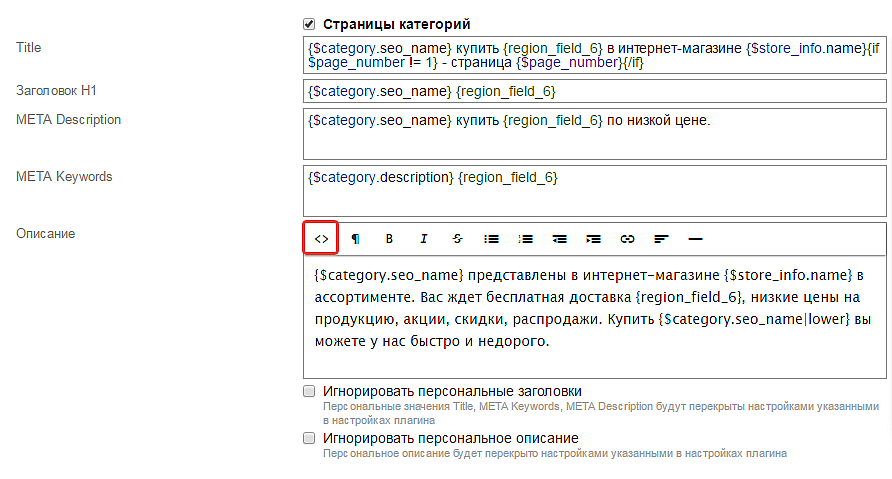Click the 'Title' field label
Image resolution: width=892 pixels, height=479 pixels.
(x=28, y=48)
